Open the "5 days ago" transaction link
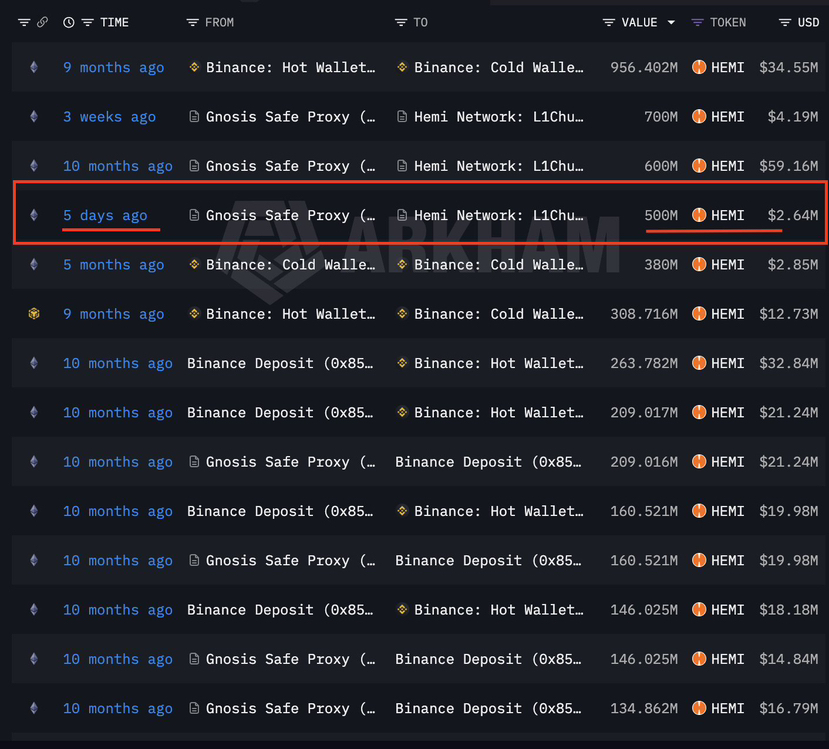This screenshot has width=829, height=749. (x=105, y=216)
